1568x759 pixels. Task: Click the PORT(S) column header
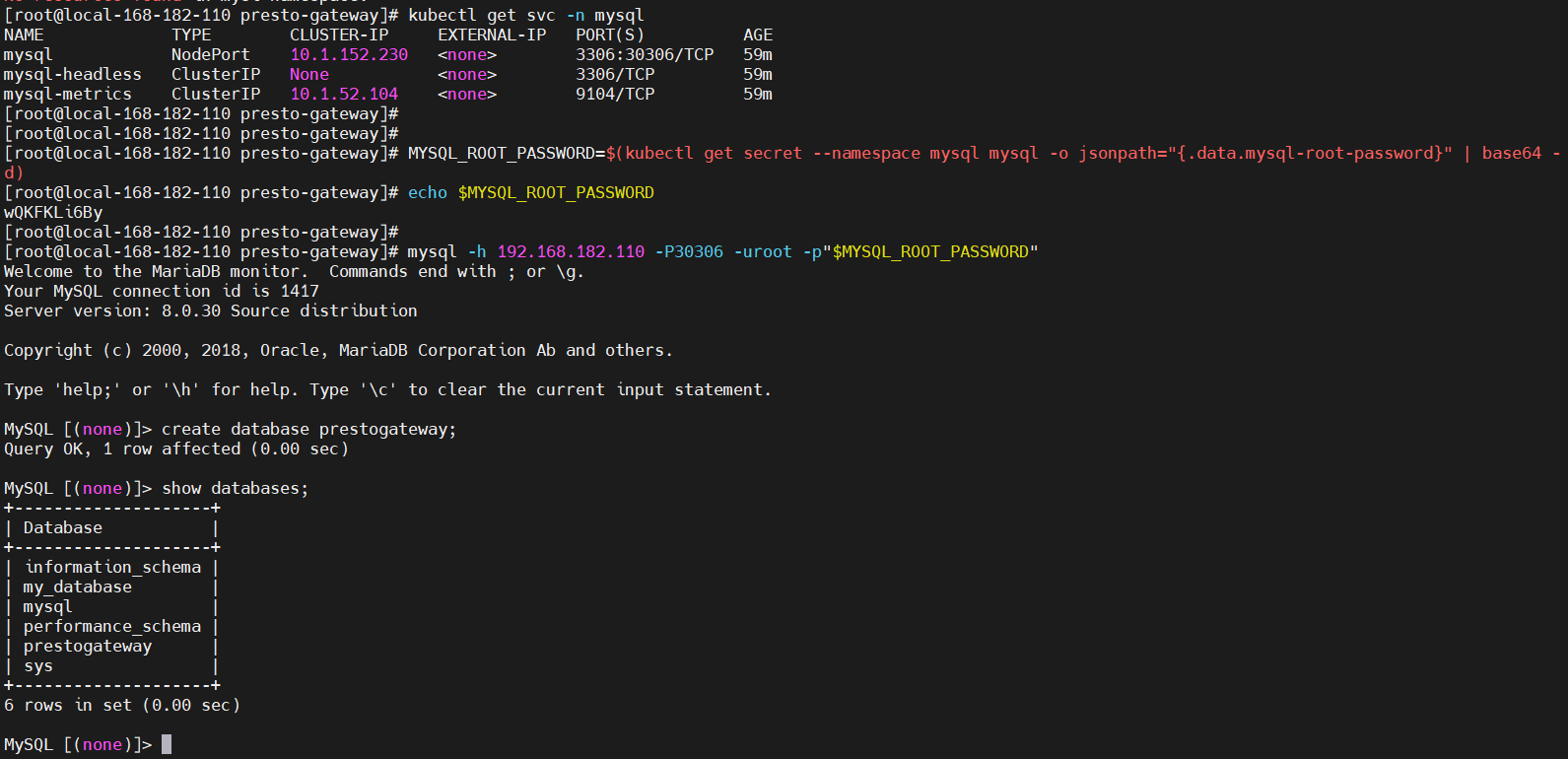point(610,35)
